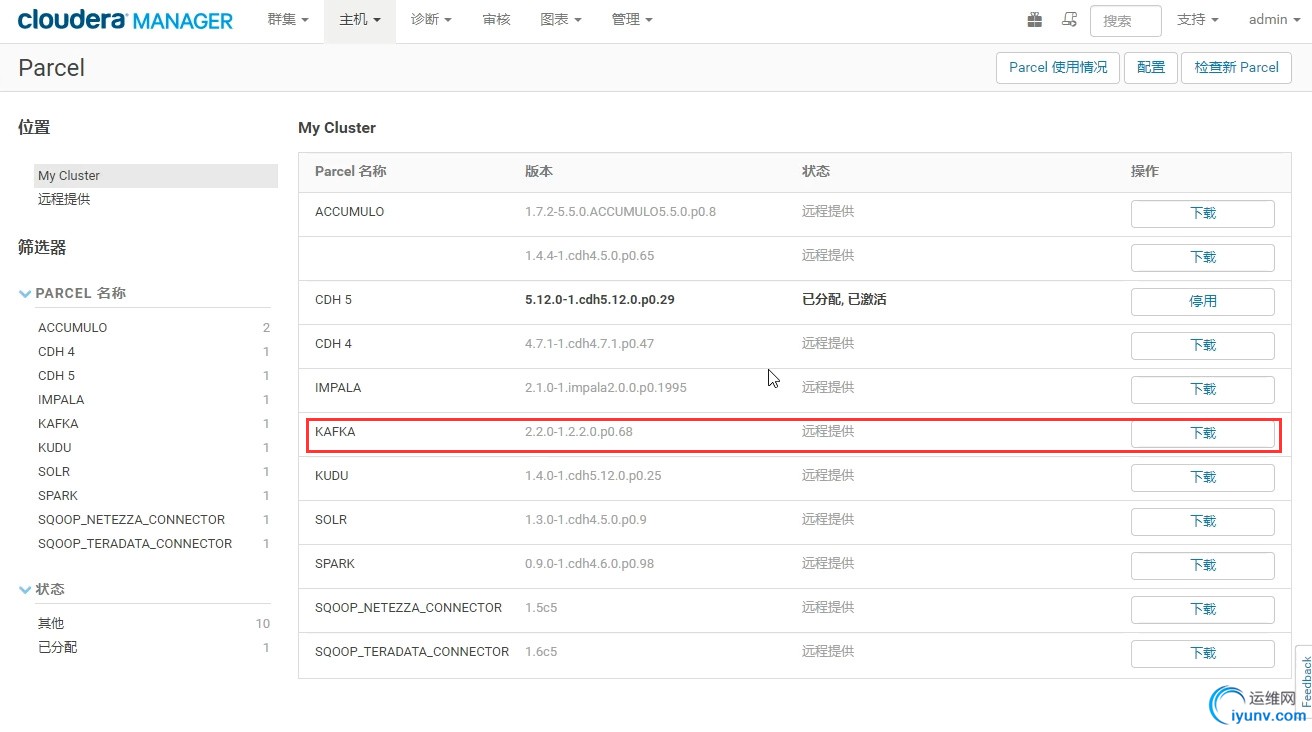The height and width of the screenshot is (732, 1312).
Task: Click the Parcel 使用情况 button
Action: point(1058,67)
